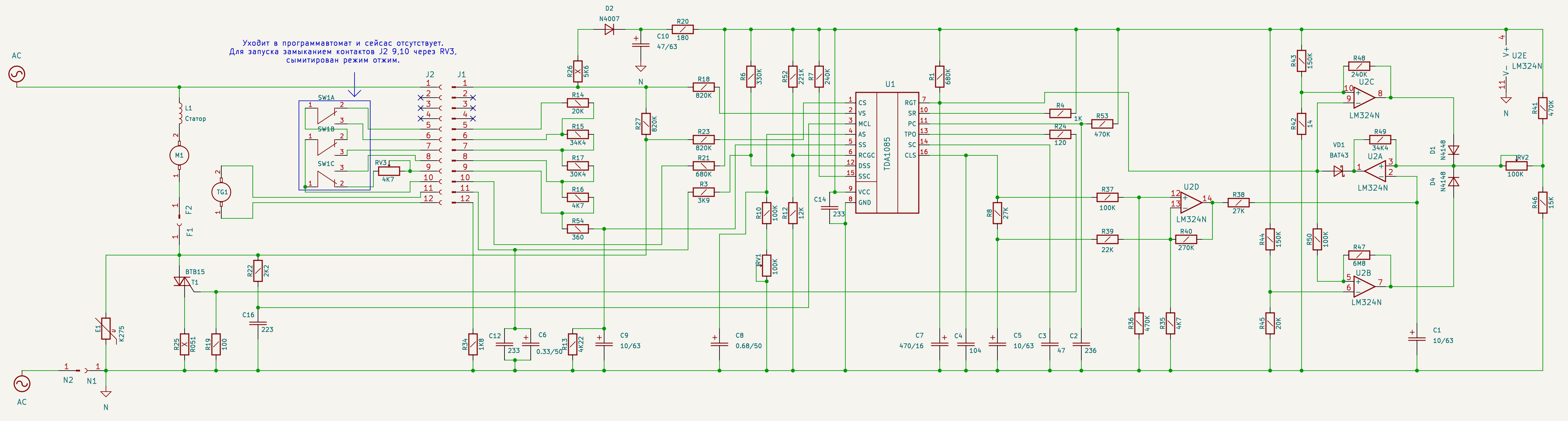Image resolution: width=1568 pixels, height=421 pixels.
Task: Select the R53 470K resistor
Action: click(x=1102, y=124)
